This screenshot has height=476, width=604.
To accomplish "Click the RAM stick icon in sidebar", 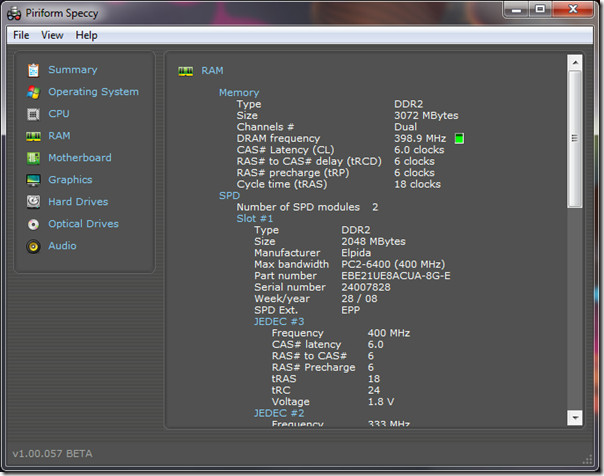I will pyautogui.click(x=34, y=136).
